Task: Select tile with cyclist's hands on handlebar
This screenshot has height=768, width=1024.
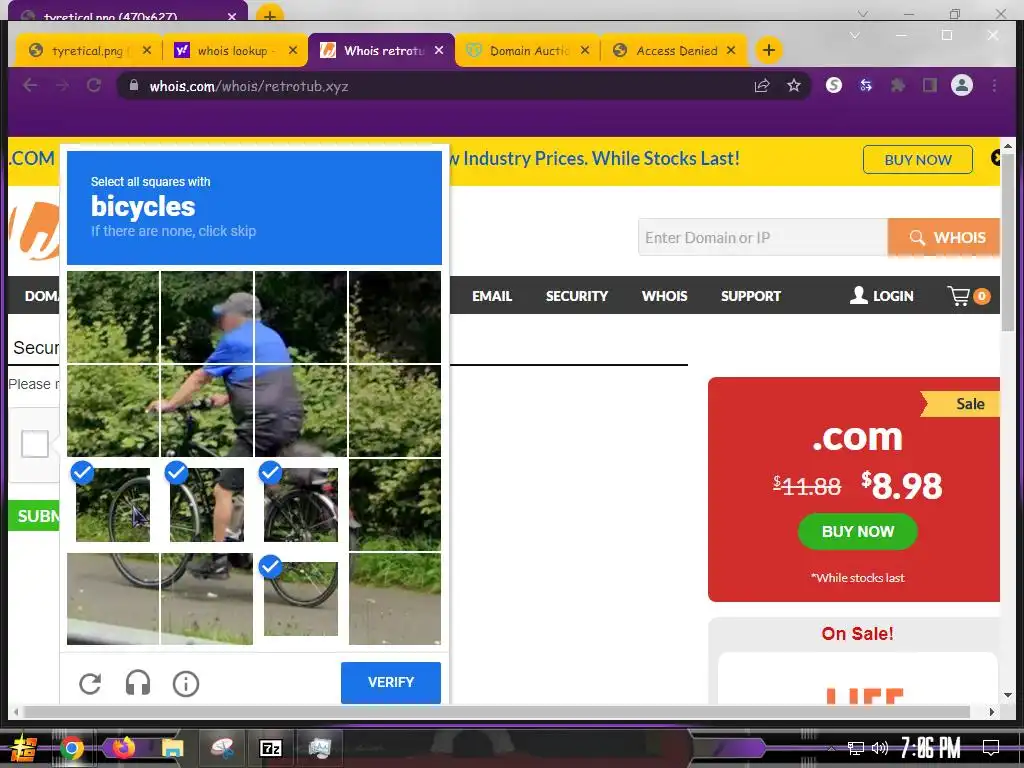Action: (207, 411)
